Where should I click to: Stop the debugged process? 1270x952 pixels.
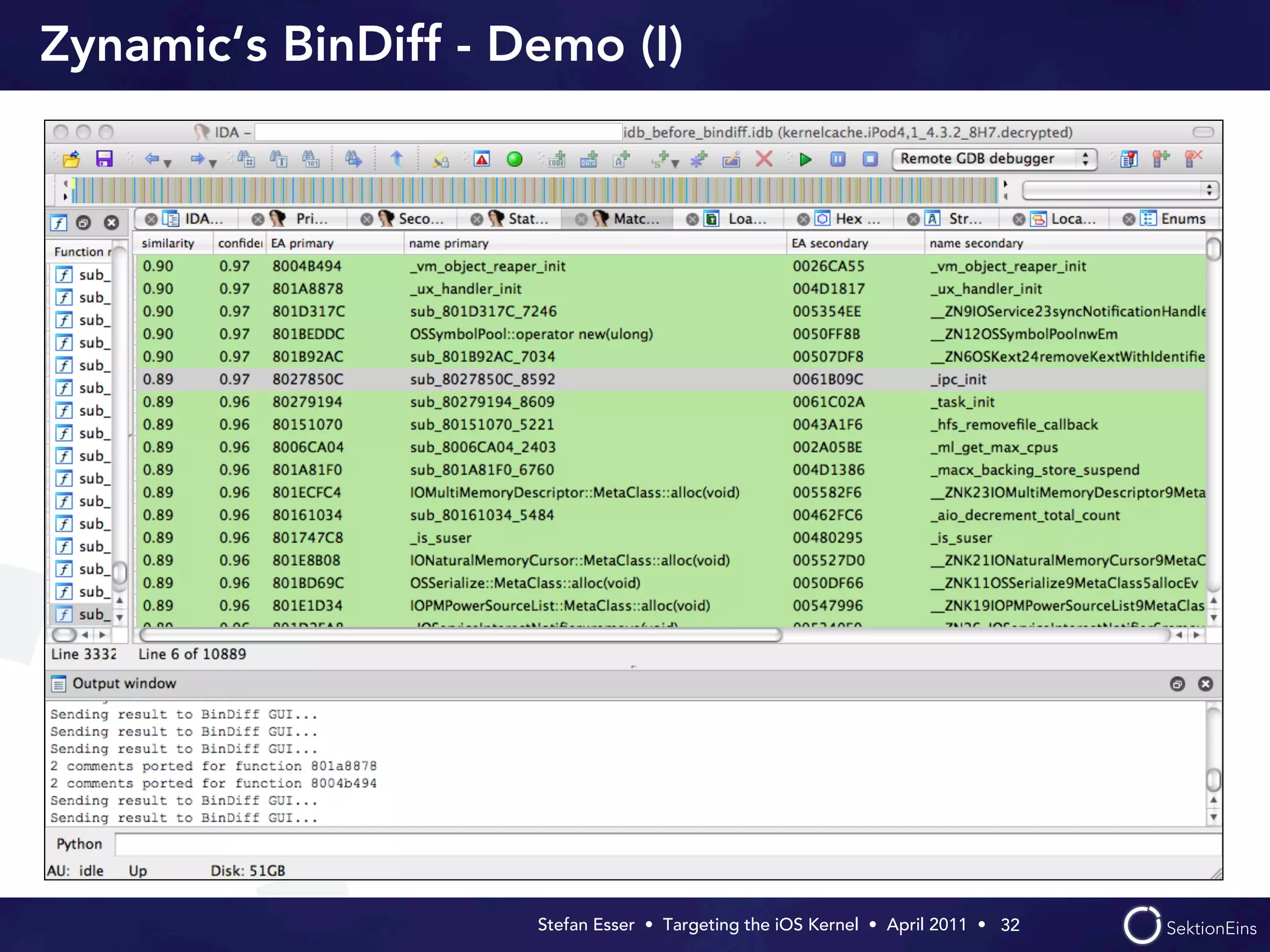click(870, 159)
